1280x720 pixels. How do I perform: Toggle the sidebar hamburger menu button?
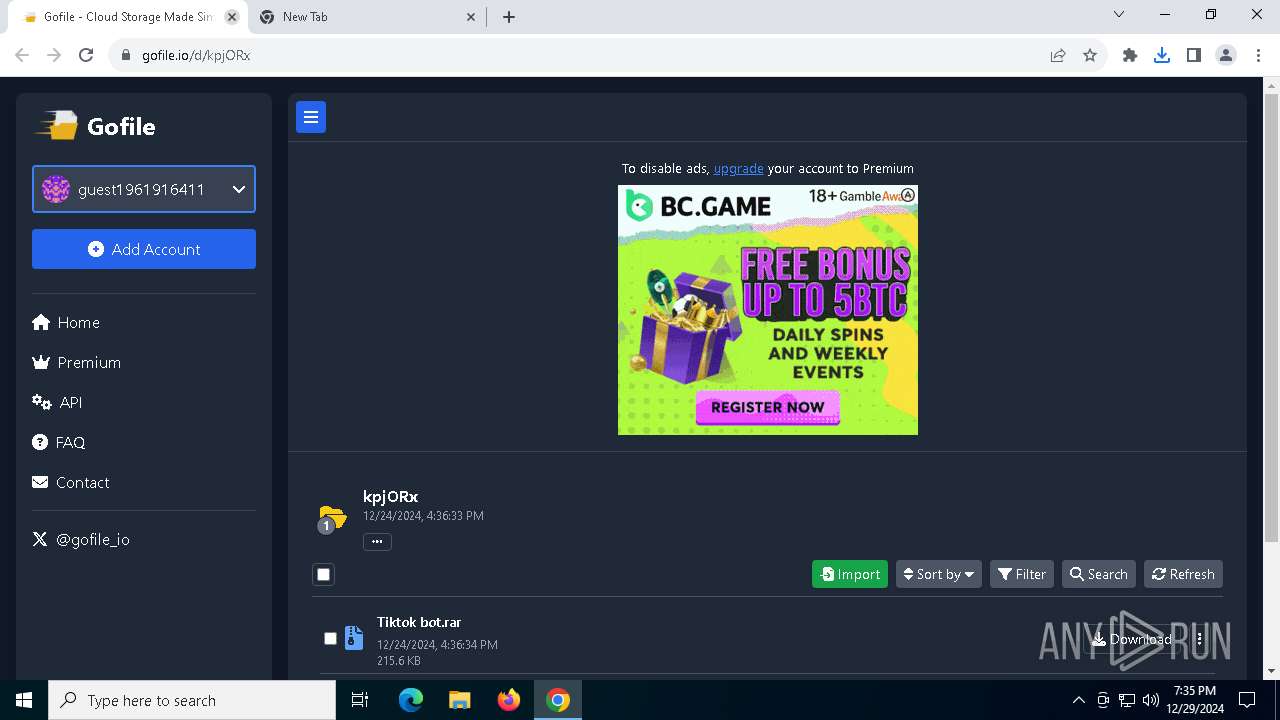point(311,117)
